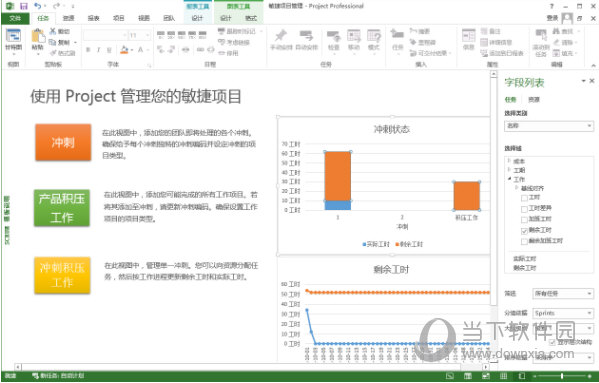Click the Manually Schedule pushpin icon
599x383 pixels.
coord(281,35)
